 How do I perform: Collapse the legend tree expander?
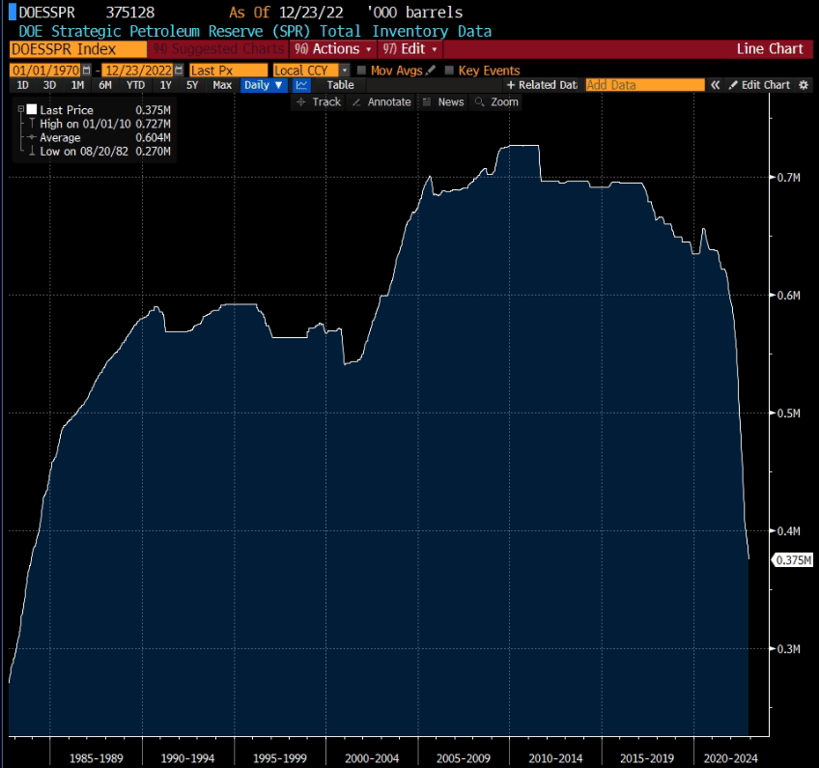[x=21, y=109]
